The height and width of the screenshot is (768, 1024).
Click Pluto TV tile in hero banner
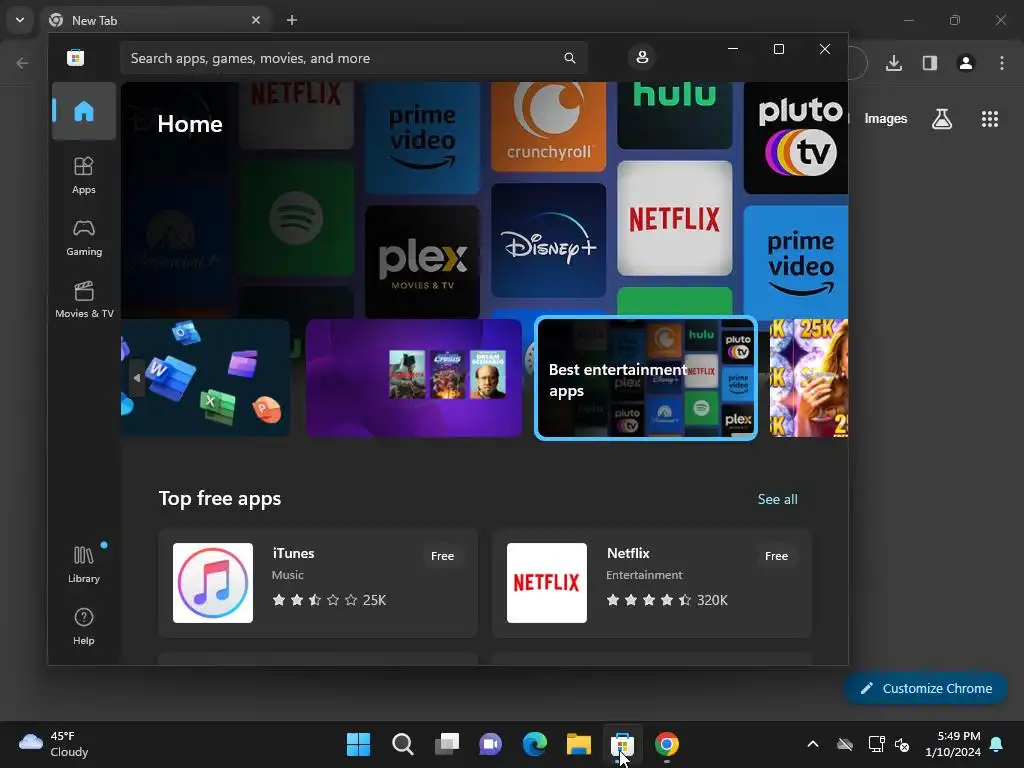pos(796,138)
